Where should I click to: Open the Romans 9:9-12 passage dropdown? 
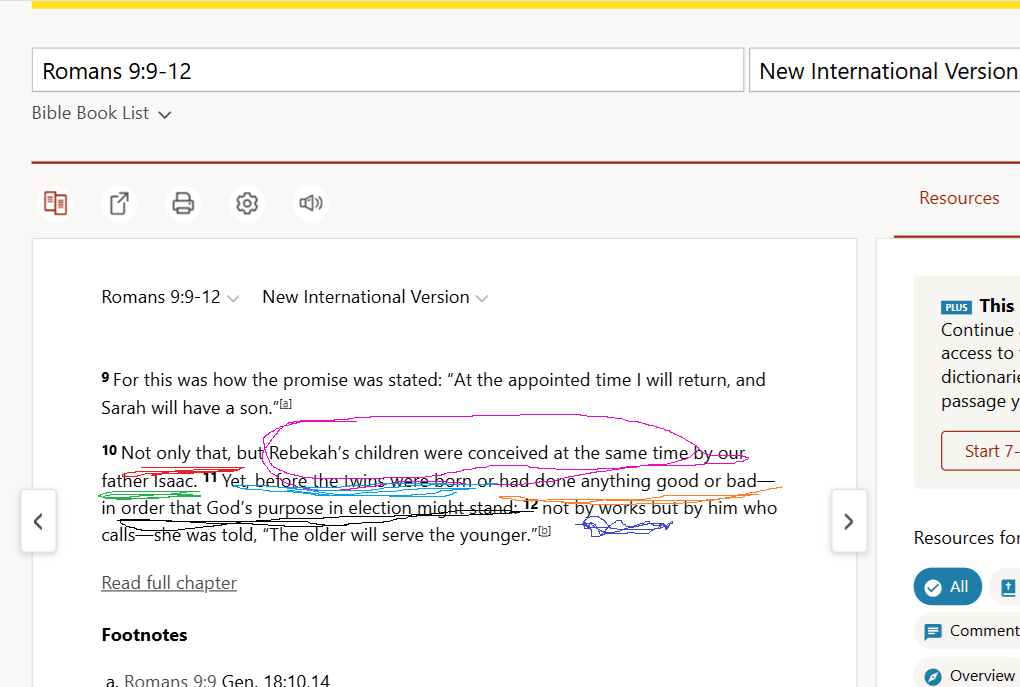point(170,296)
